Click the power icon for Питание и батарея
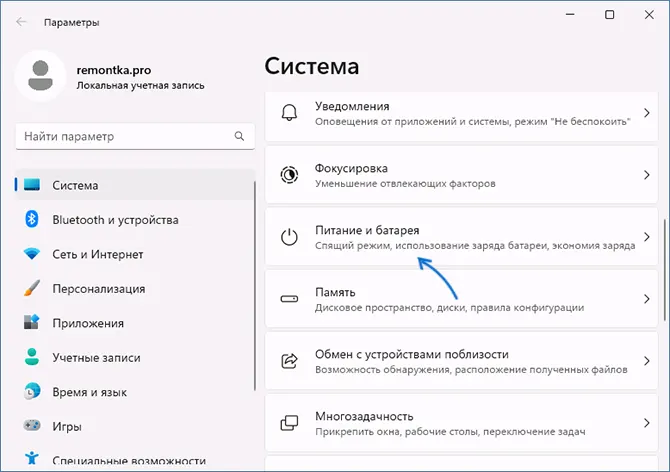Viewport: 670px width, 472px height. pyautogui.click(x=289, y=237)
